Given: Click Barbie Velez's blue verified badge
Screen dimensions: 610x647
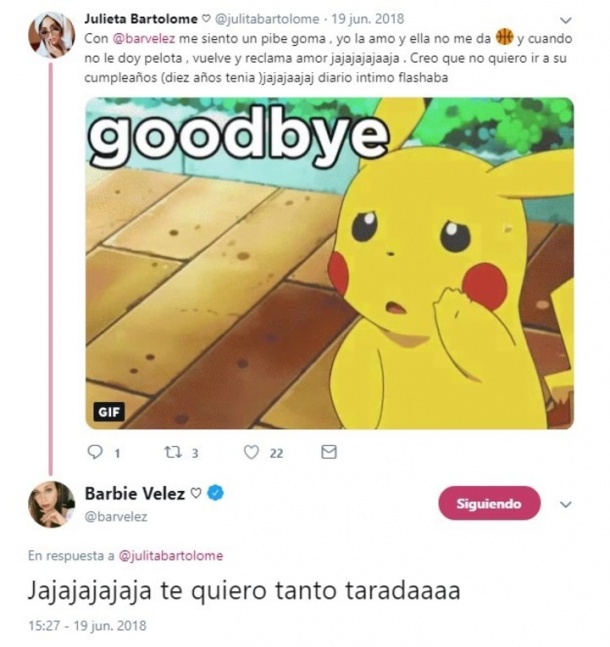Looking at the screenshot, I should click(x=216, y=493).
